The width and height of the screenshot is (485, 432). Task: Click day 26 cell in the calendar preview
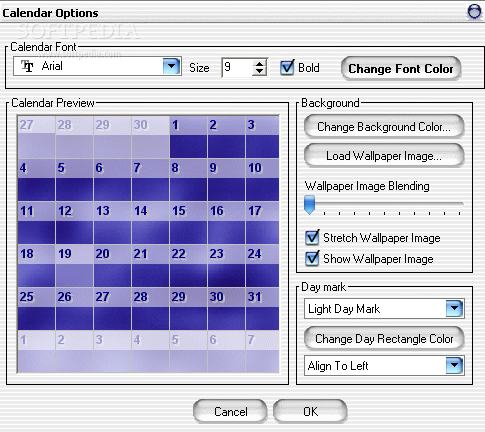point(74,309)
